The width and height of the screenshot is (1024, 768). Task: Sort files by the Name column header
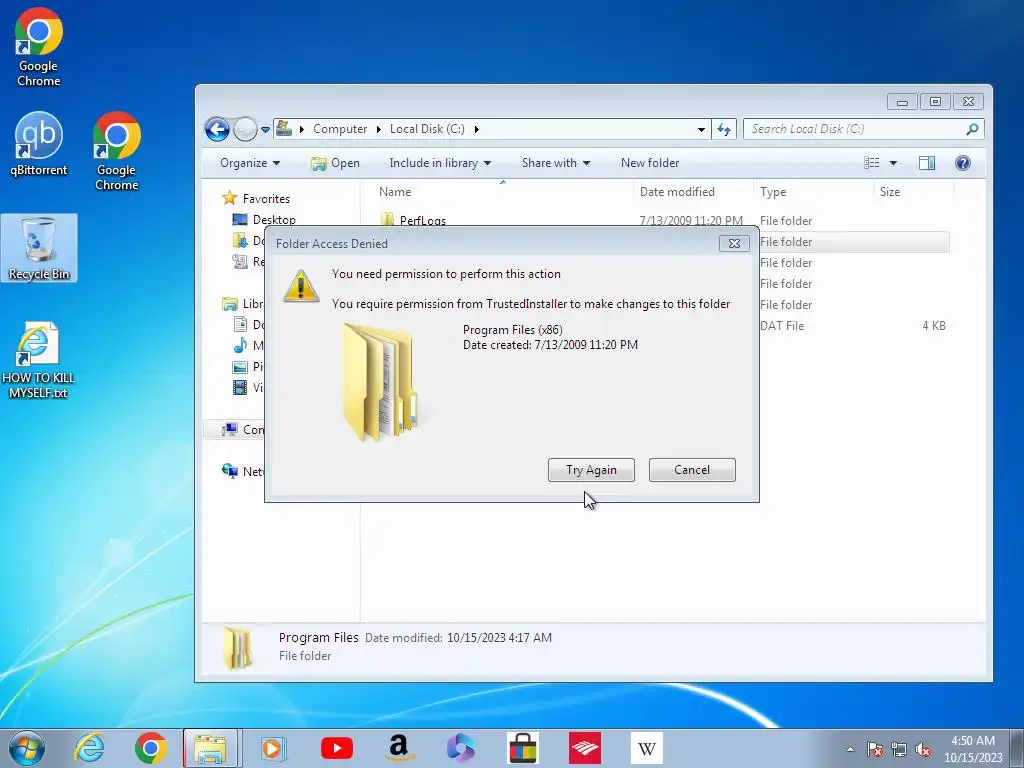pyautogui.click(x=395, y=191)
